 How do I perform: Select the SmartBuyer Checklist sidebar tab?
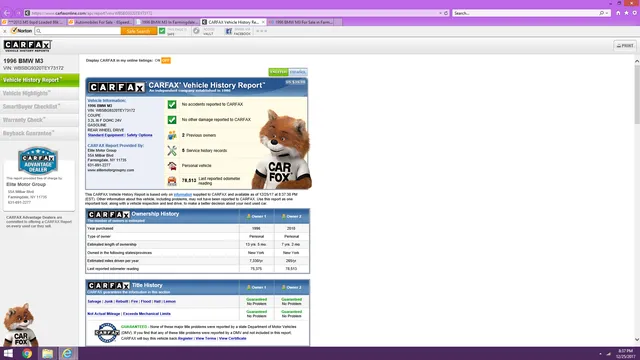tap(40, 107)
